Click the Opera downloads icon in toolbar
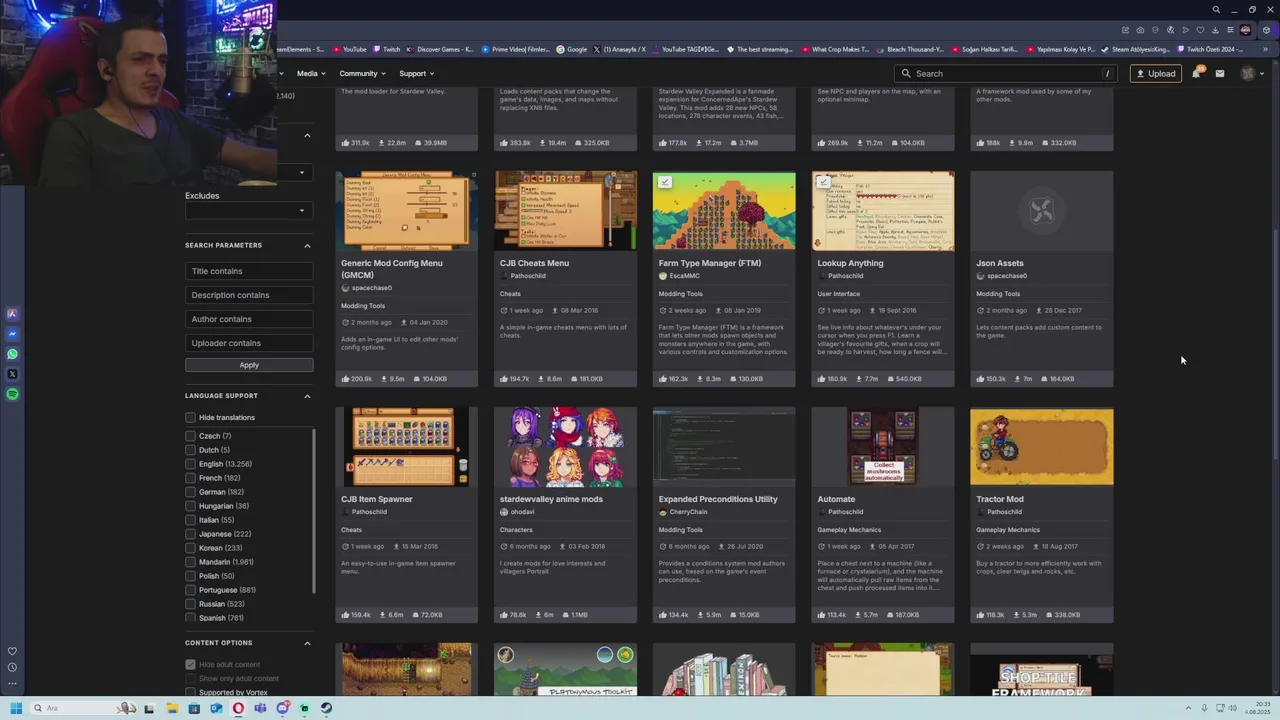The height and width of the screenshot is (720, 1280). pos(1215,30)
